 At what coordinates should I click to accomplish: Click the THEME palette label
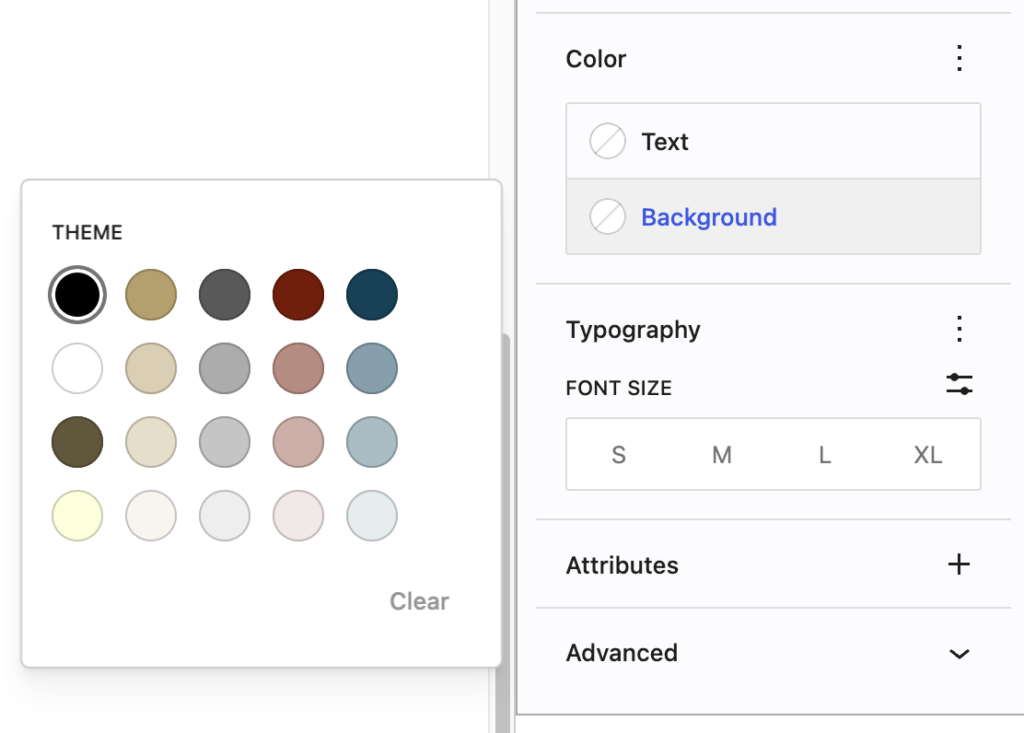[88, 233]
